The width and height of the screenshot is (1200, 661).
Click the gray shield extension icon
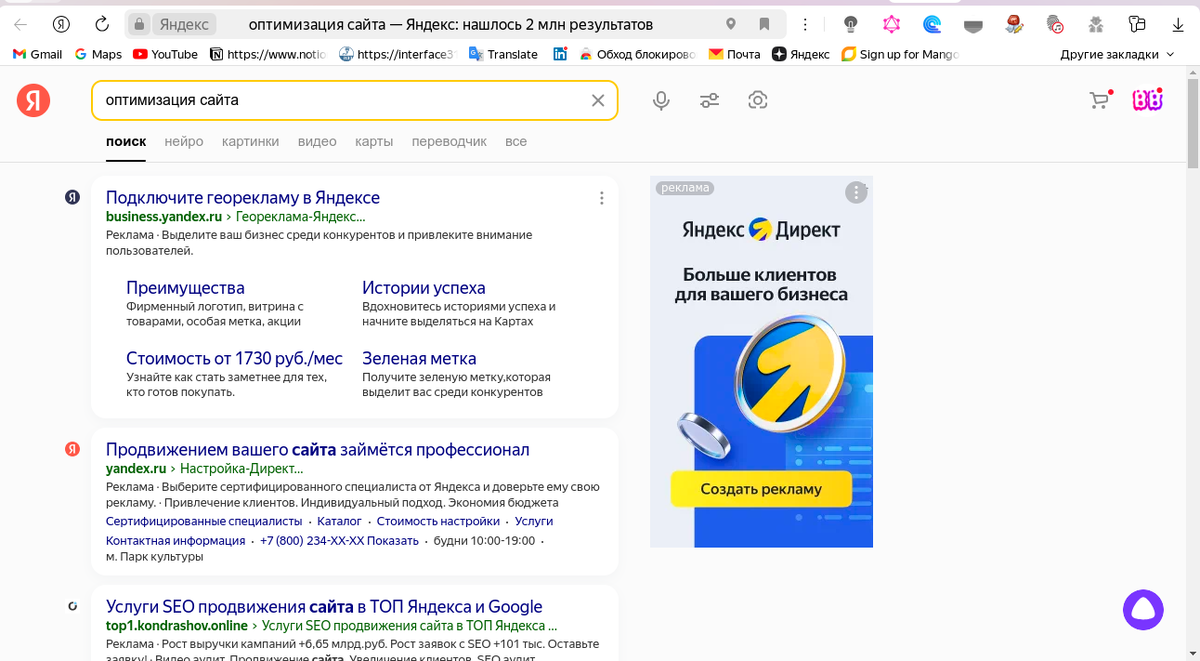973,24
